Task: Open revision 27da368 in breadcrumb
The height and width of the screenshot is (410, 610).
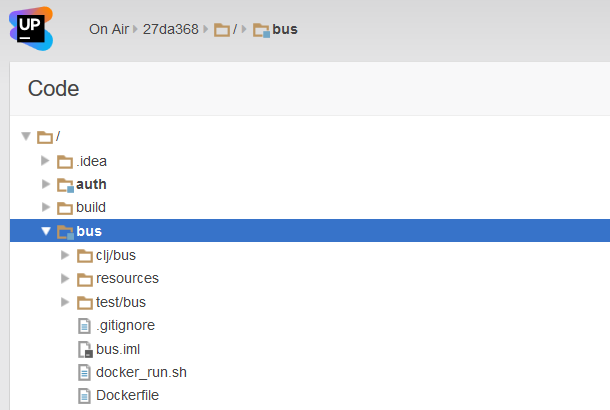Action: (x=170, y=29)
